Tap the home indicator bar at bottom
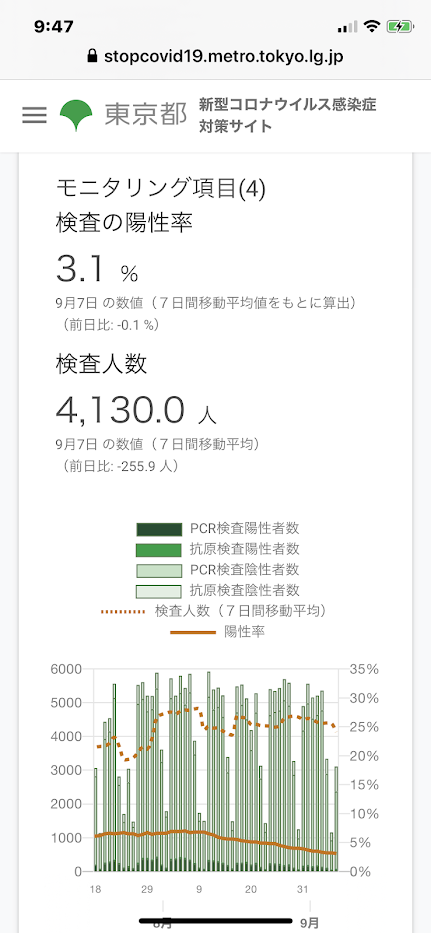 click(x=216, y=921)
